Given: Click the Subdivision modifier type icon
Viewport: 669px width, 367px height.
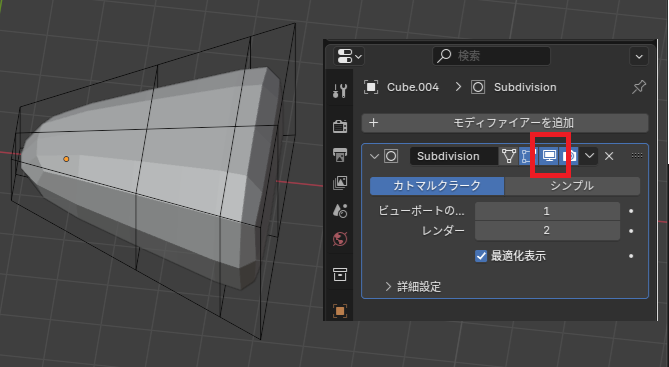Looking at the screenshot, I should (x=391, y=156).
